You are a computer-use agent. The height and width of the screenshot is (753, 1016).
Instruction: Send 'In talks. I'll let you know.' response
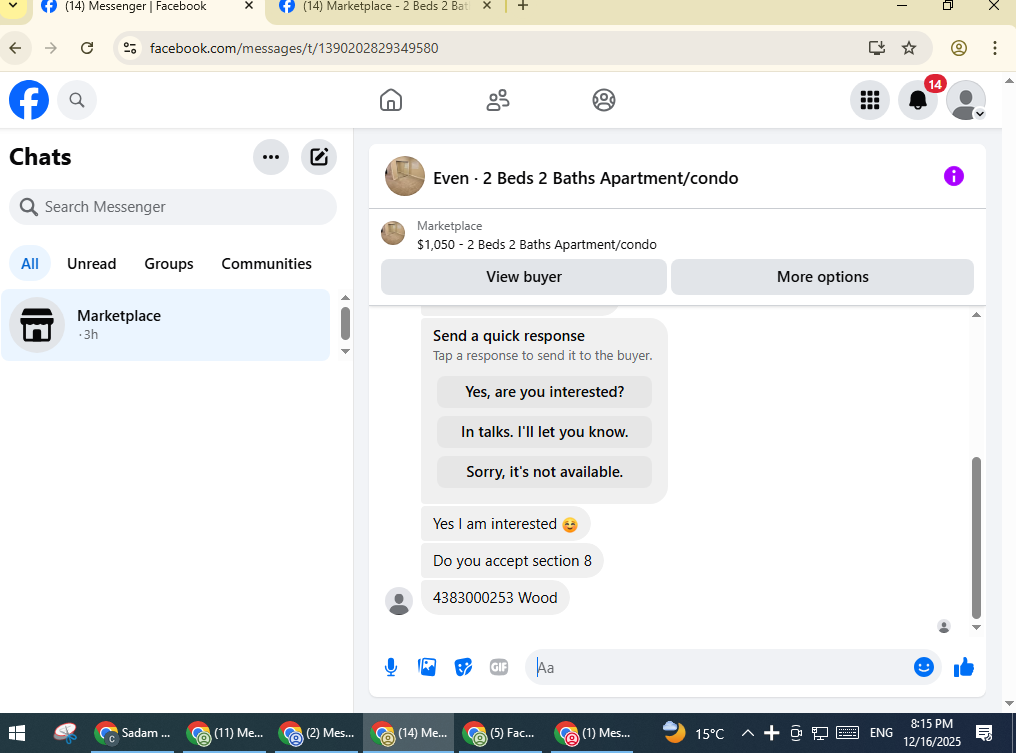[544, 432]
